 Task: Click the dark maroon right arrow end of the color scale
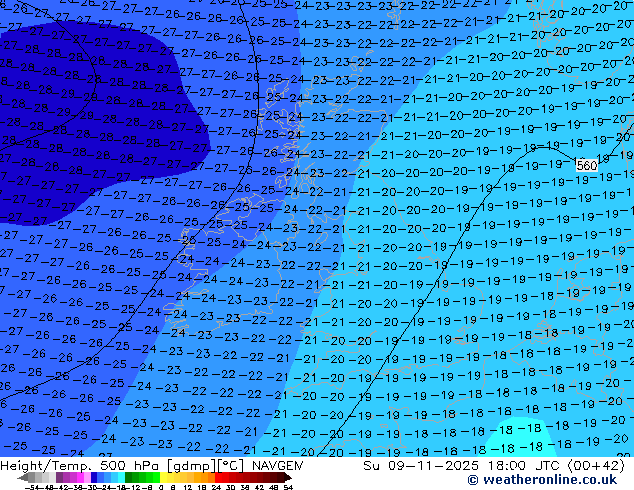point(288,478)
